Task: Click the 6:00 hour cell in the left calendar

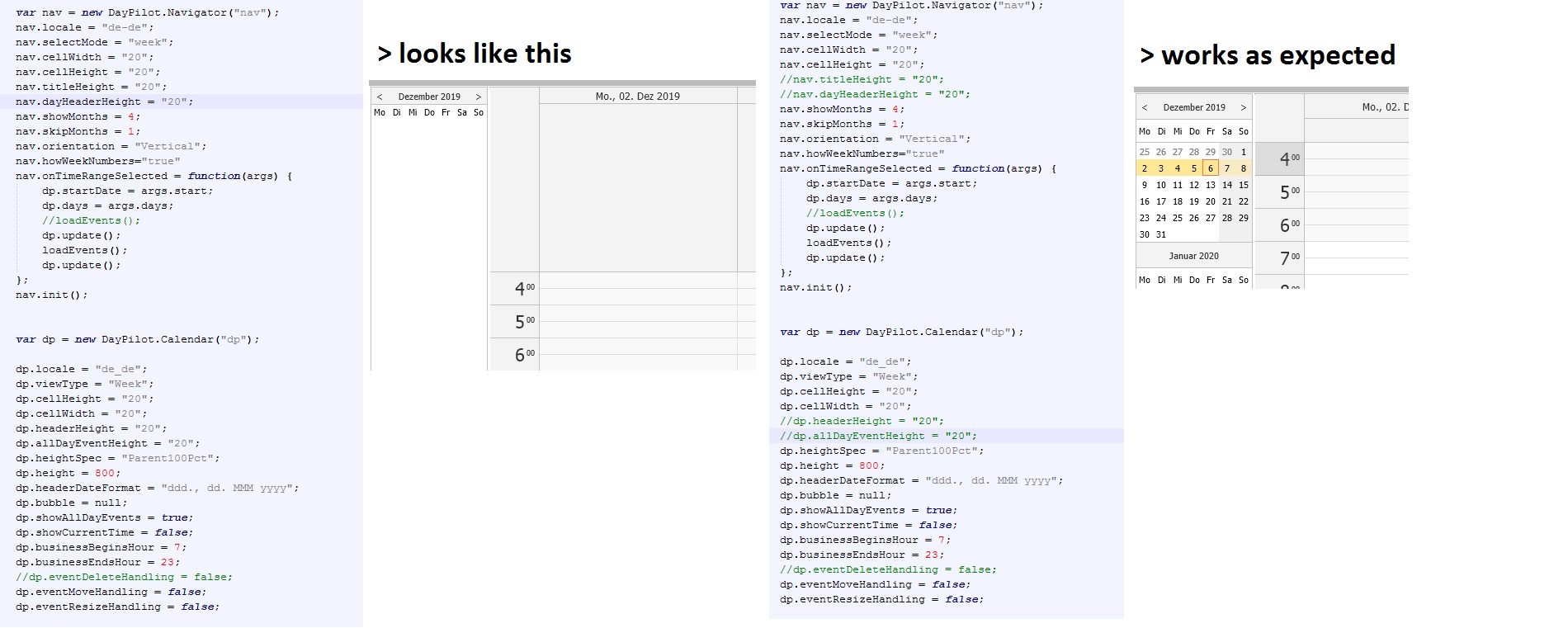Action: pos(515,354)
